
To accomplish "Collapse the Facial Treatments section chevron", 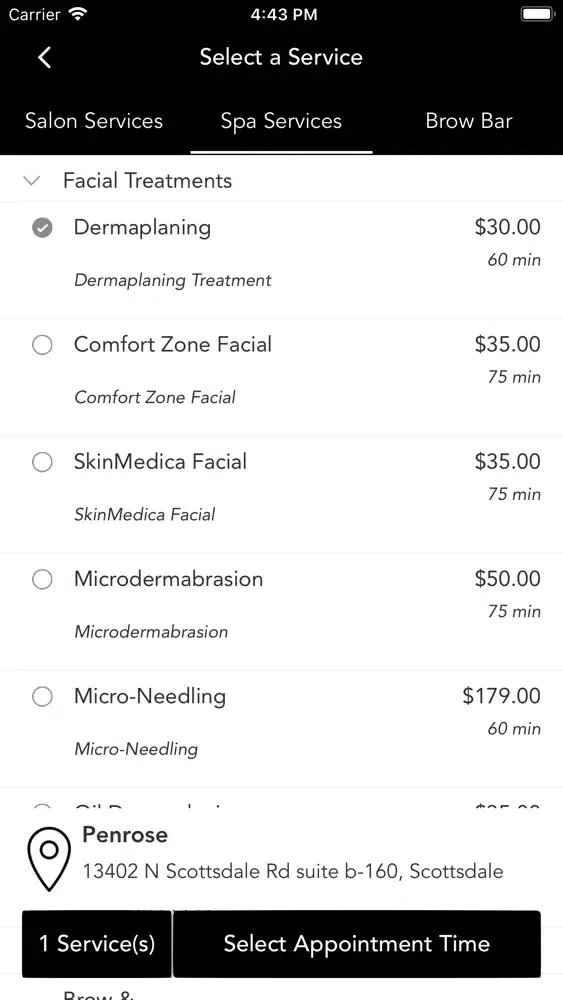I will click(31, 181).
